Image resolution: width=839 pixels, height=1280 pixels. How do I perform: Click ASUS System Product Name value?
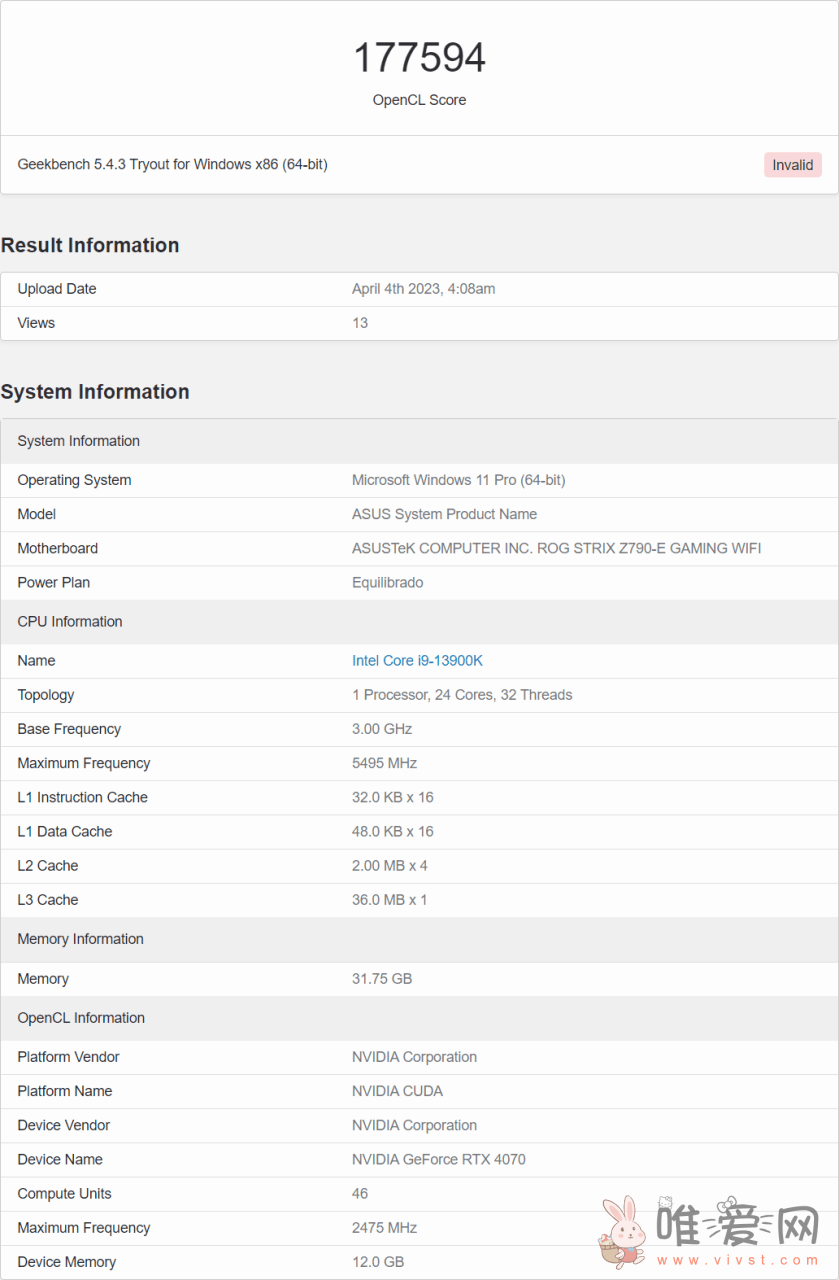tap(445, 514)
